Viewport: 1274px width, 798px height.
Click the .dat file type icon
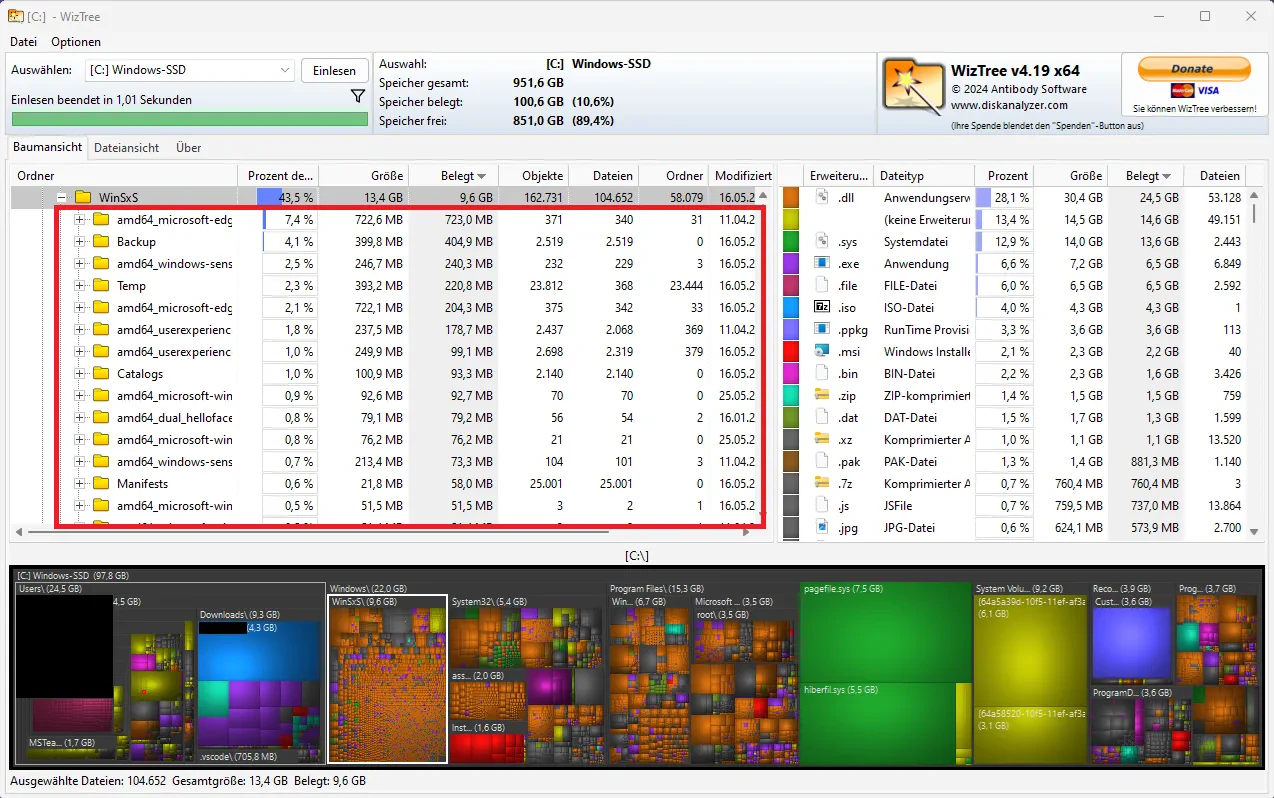pyautogui.click(x=823, y=417)
